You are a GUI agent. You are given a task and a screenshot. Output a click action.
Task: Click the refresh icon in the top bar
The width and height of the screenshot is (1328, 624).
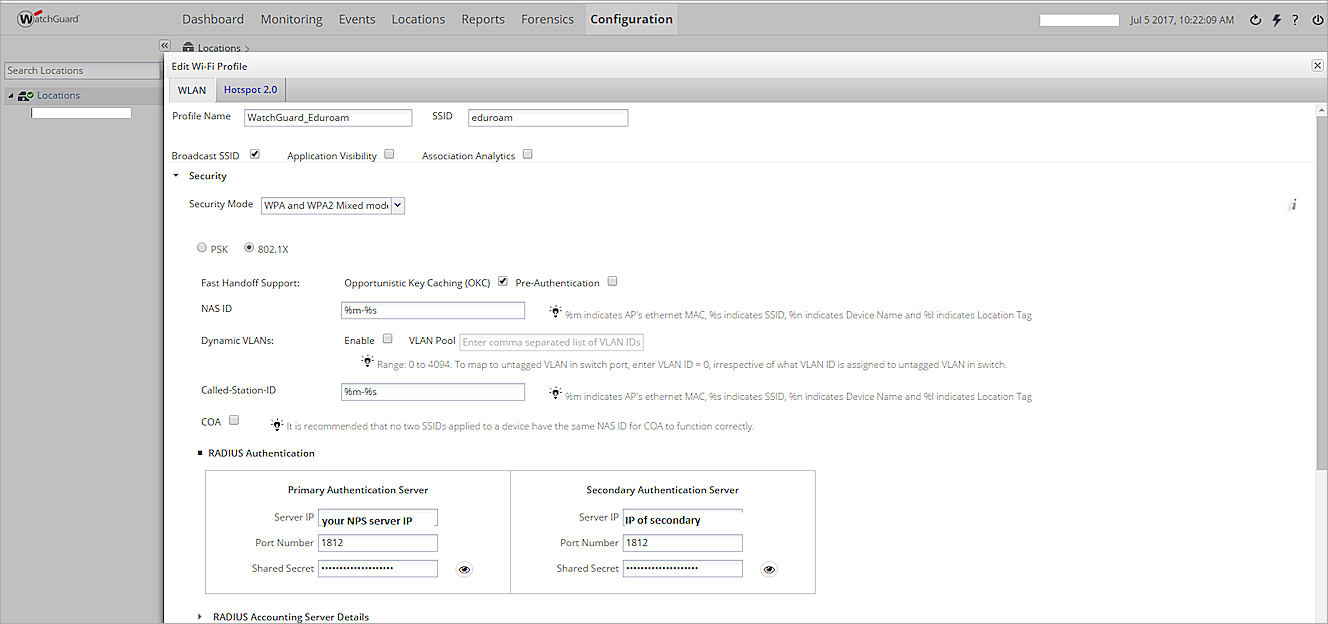(x=1255, y=18)
